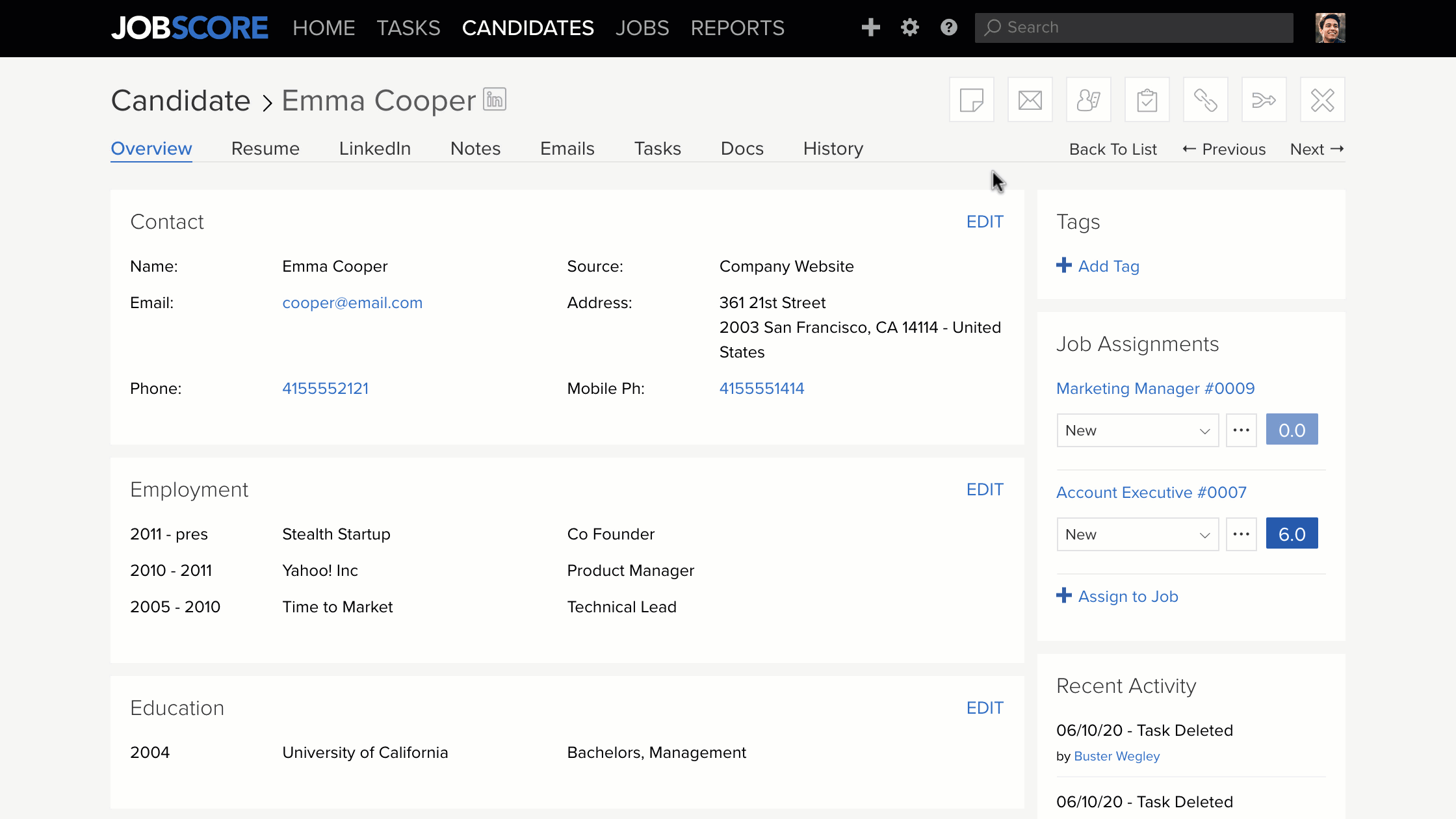Click mobile number 4155551414

pos(762,389)
